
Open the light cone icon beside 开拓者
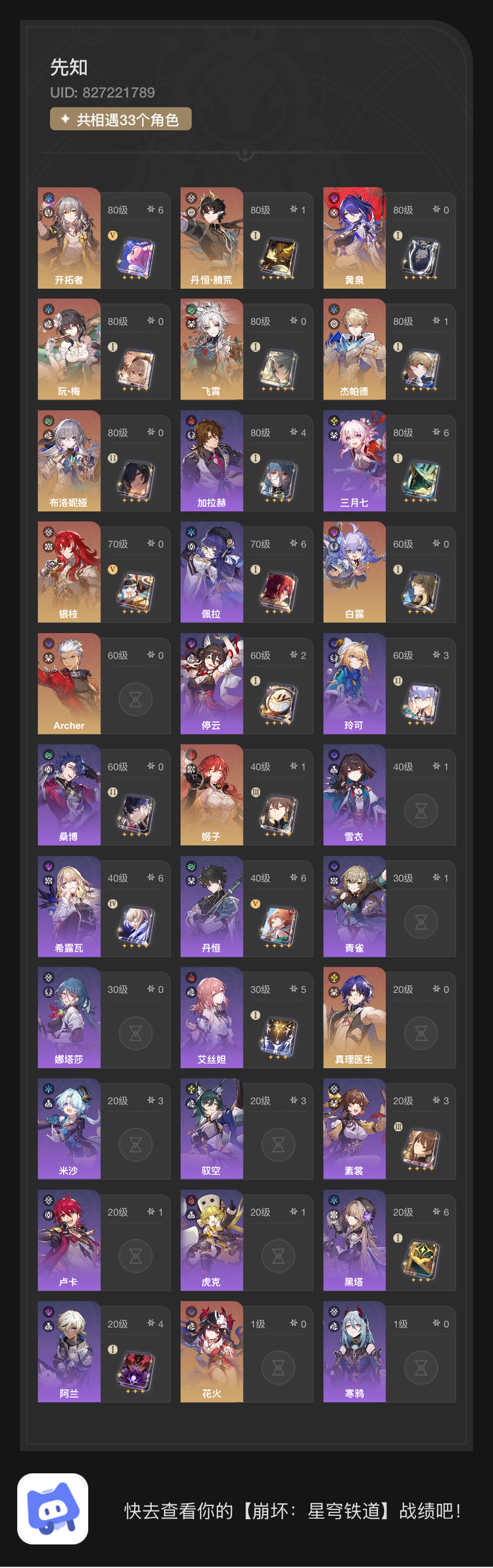click(137, 259)
